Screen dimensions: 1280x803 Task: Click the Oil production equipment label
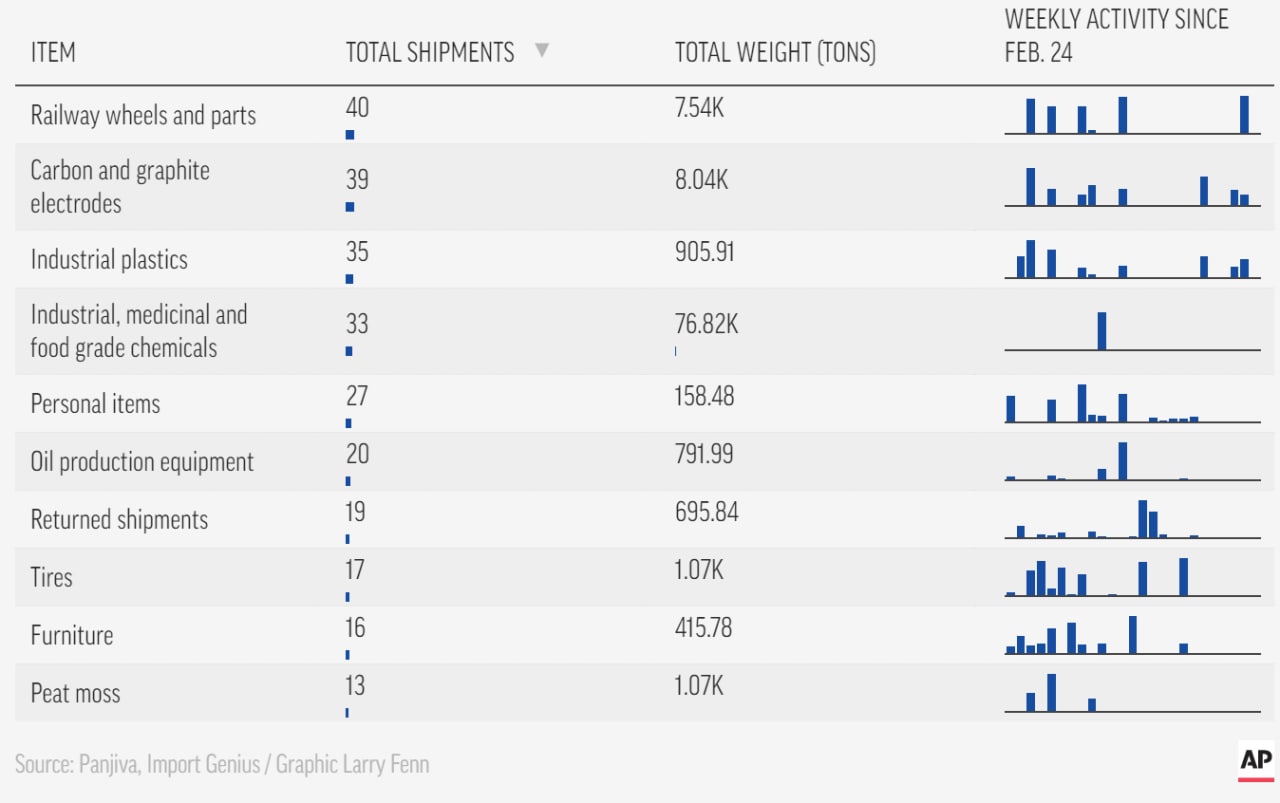[142, 462]
